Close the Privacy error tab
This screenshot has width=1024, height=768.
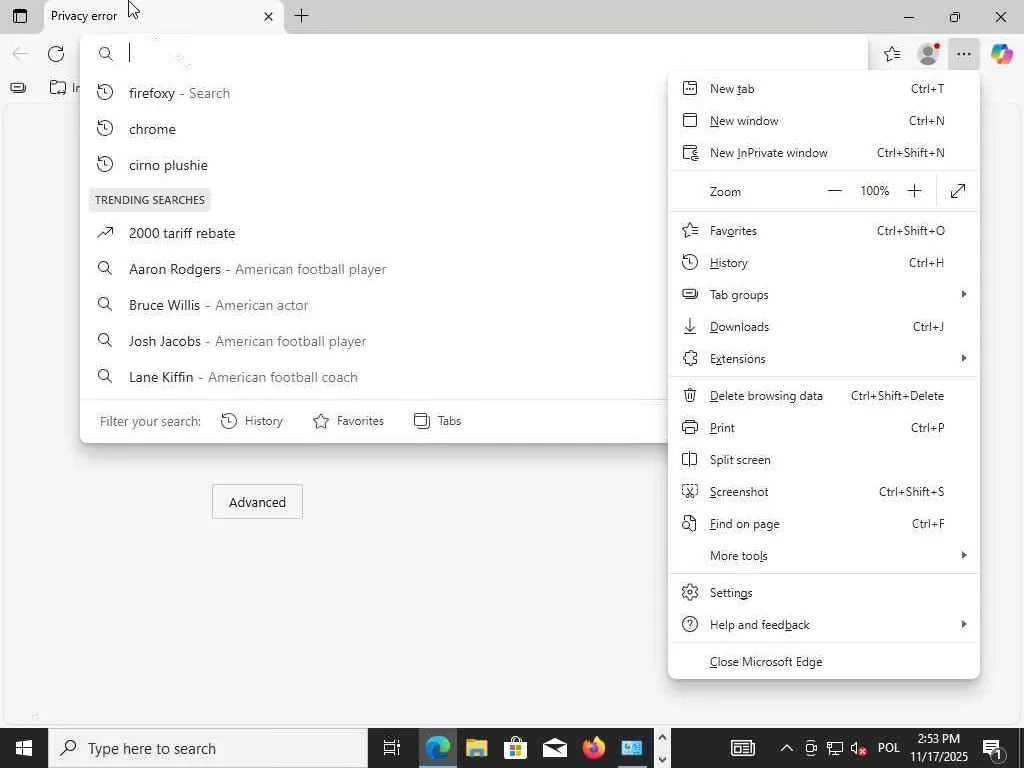point(268,16)
